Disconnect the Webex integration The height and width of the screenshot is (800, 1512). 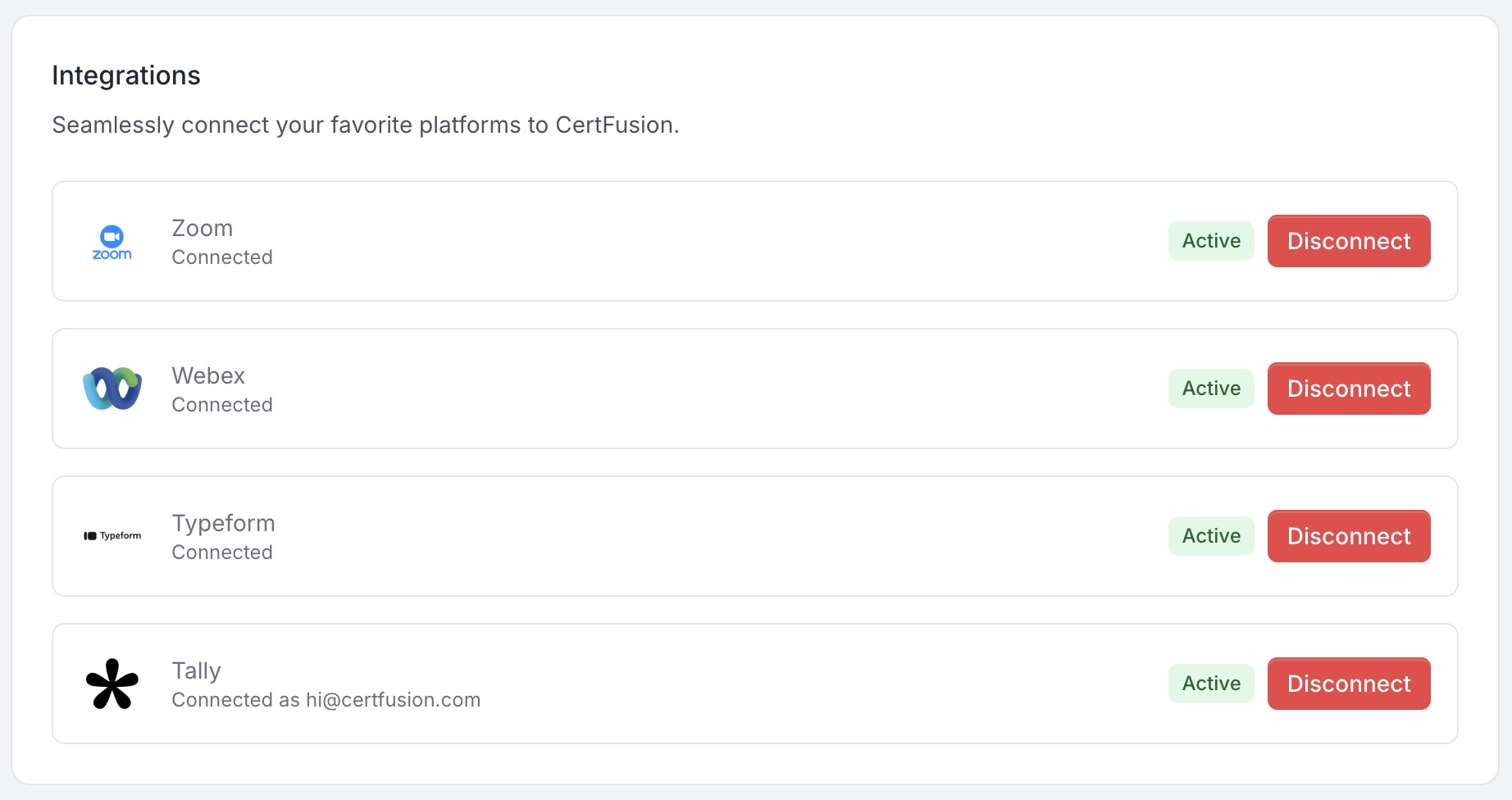point(1348,389)
